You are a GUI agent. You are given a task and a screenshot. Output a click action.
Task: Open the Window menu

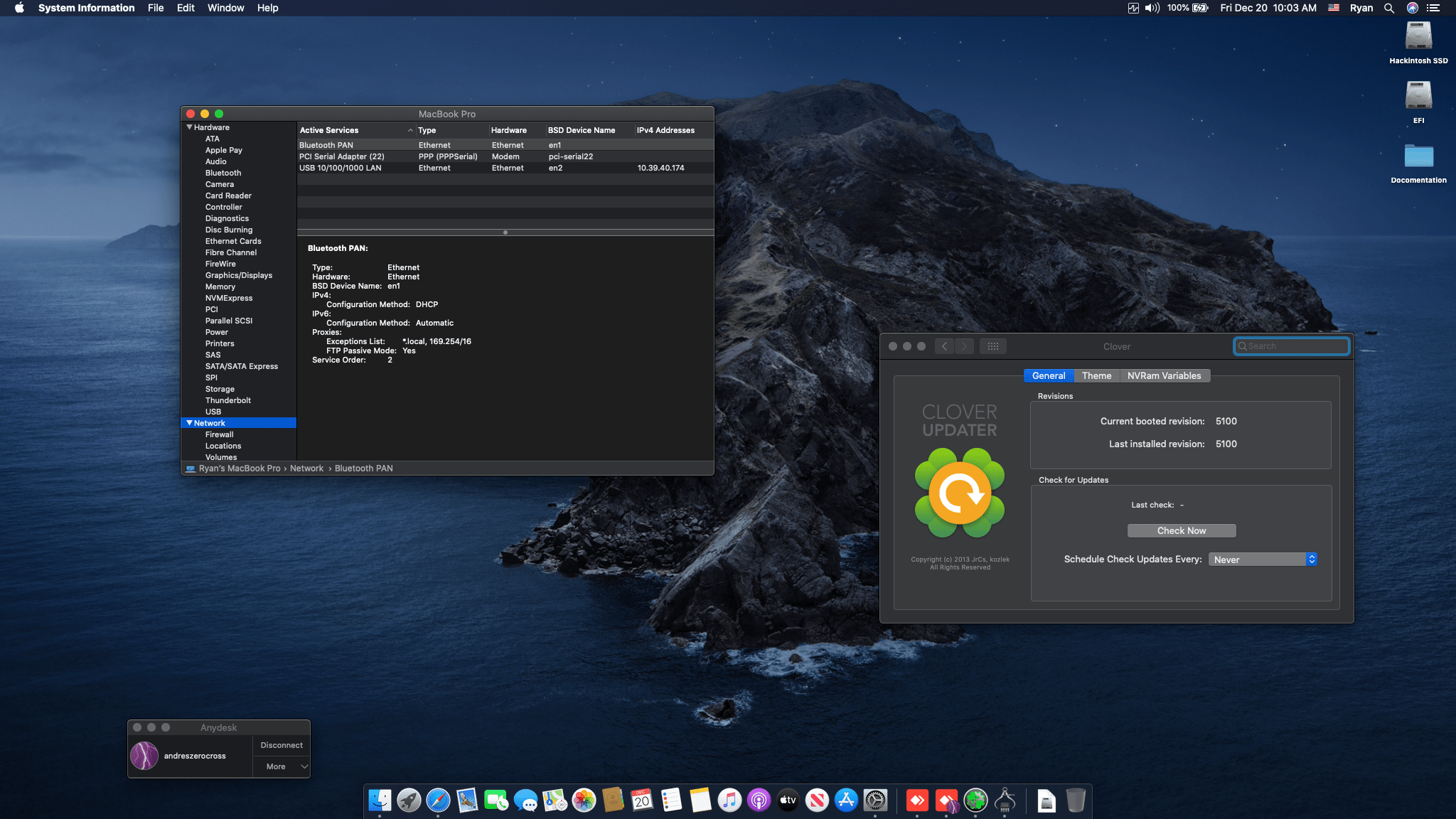pyautogui.click(x=225, y=8)
